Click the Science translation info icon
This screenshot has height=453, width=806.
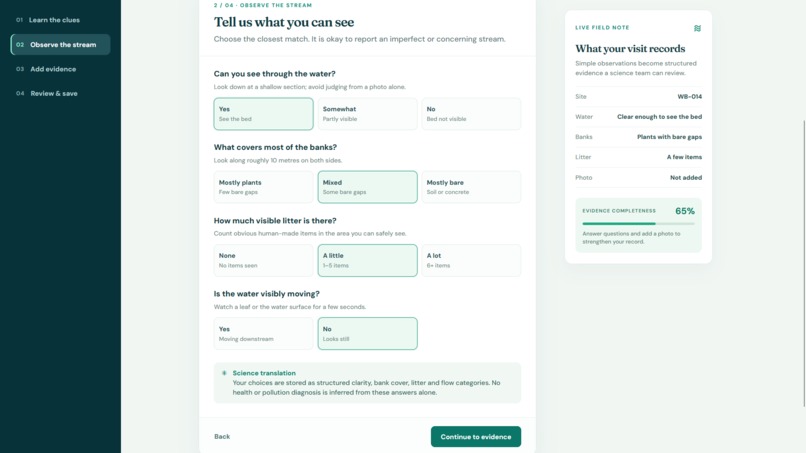click(224, 373)
